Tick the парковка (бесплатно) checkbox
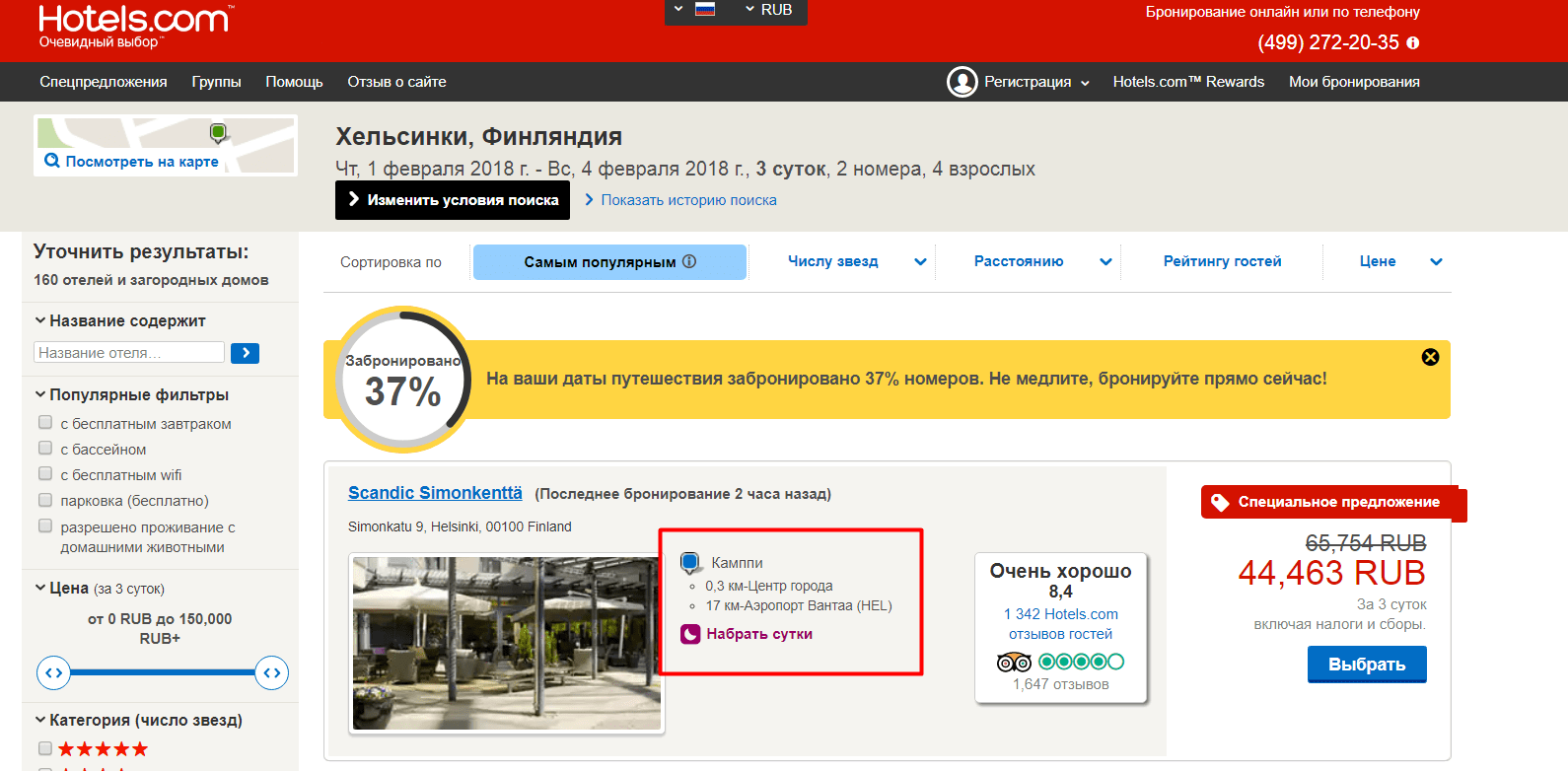1568x771 pixels. [x=45, y=500]
